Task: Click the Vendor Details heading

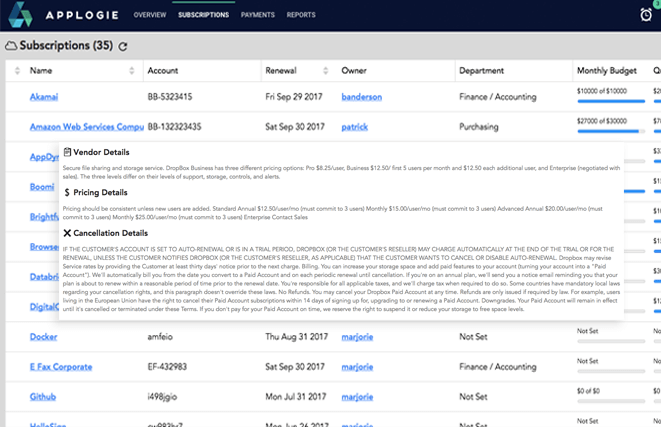Action: (x=101, y=152)
